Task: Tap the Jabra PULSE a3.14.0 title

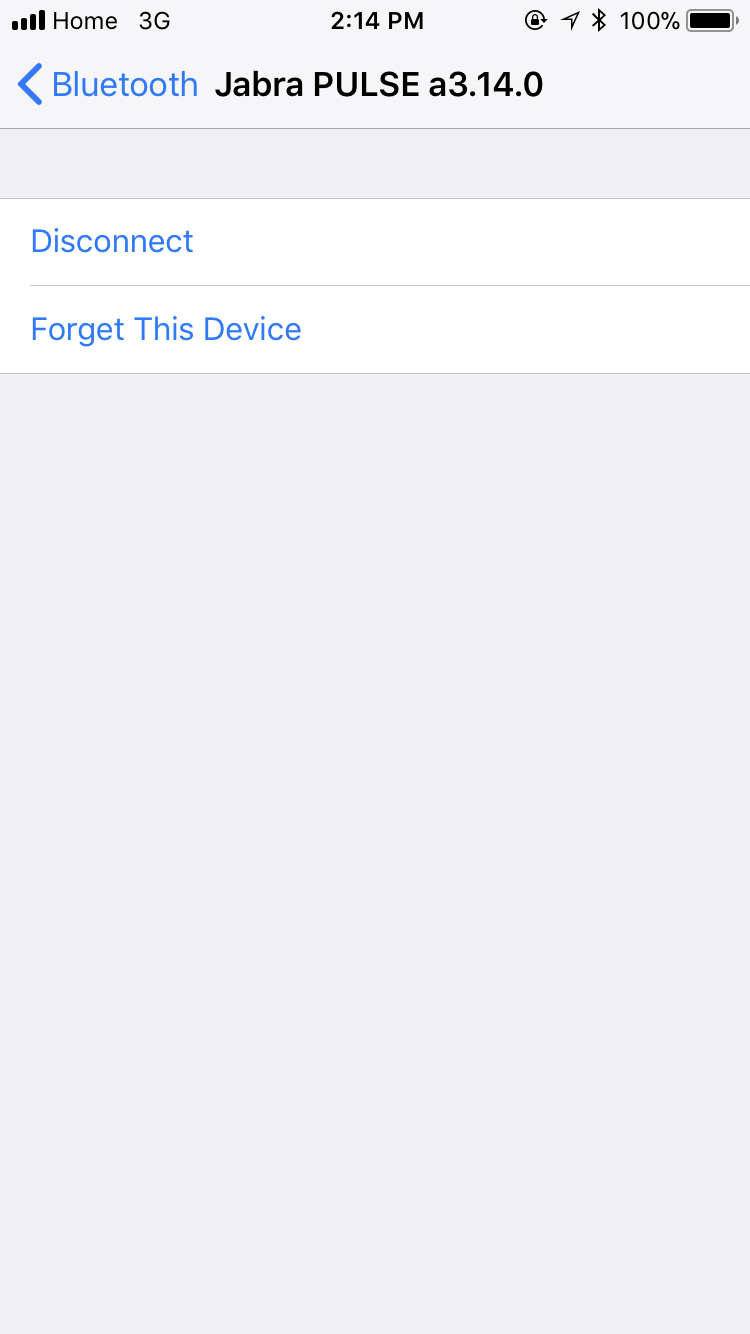Action: [379, 85]
